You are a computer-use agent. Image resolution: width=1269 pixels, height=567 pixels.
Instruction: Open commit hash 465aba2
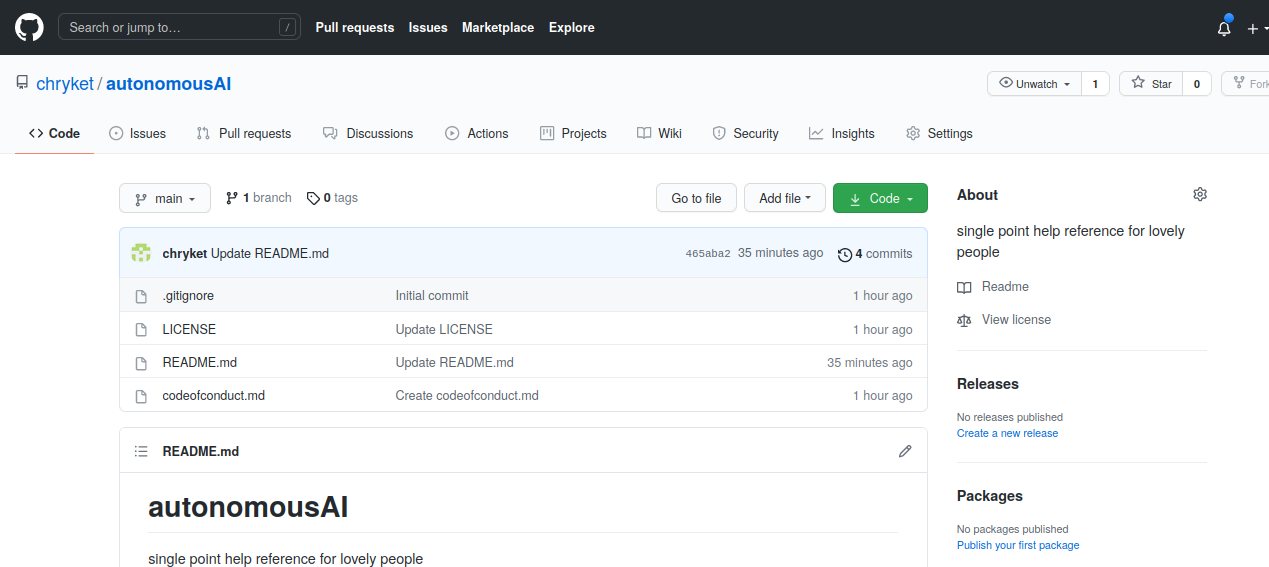pos(708,254)
